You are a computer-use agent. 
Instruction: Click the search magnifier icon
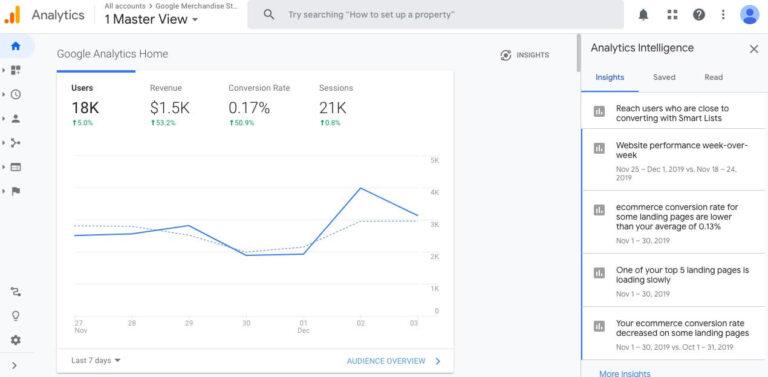tap(268, 15)
